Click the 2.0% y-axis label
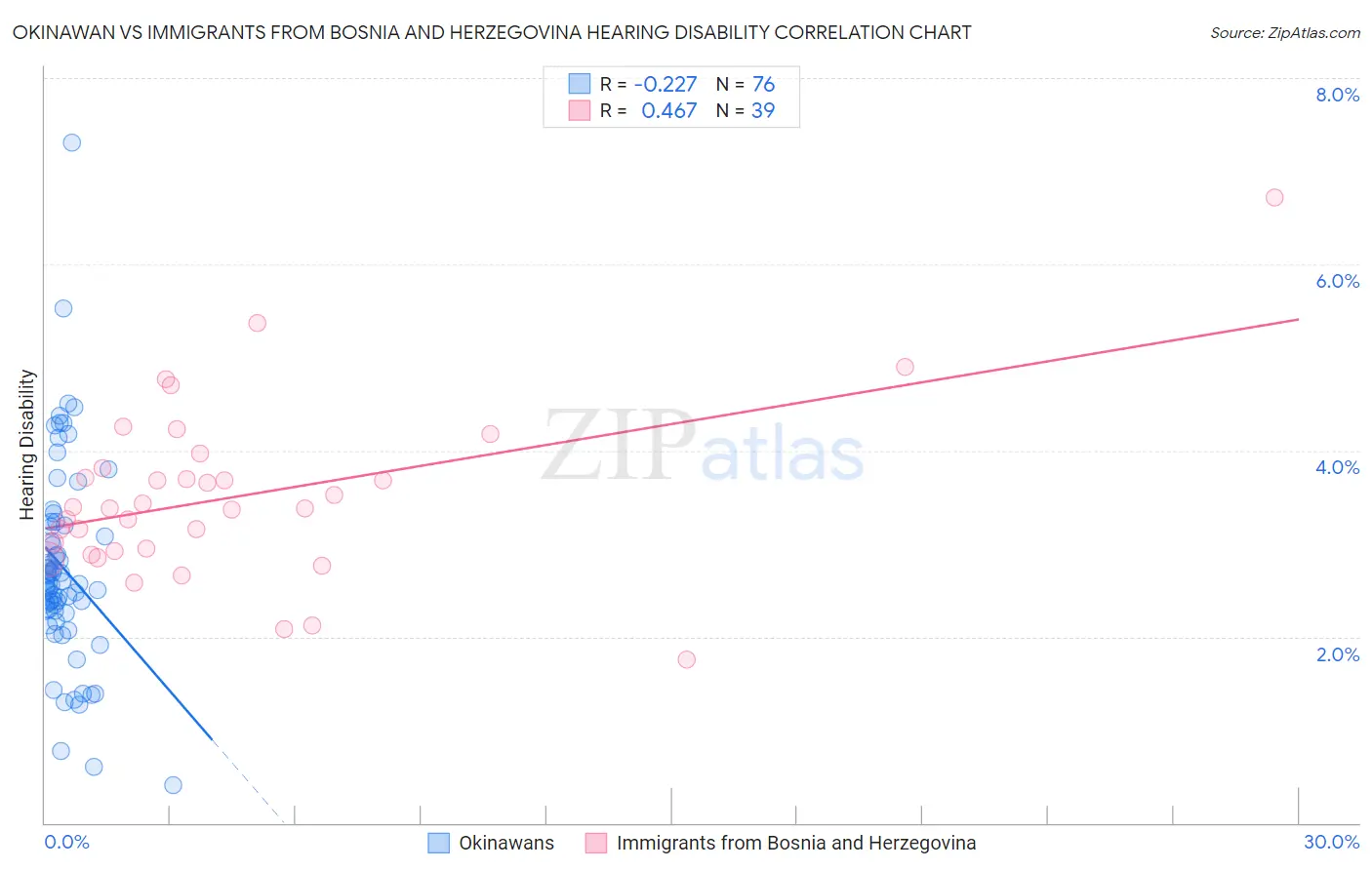1372x870 pixels. coord(1337,654)
